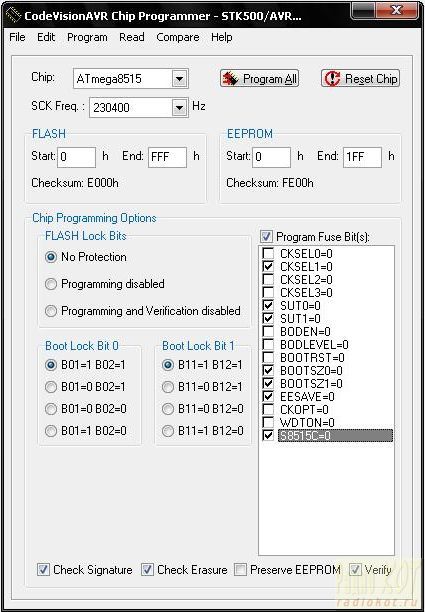
Task: Select B01=0 B02=0 boot lock option
Action: 51,409
